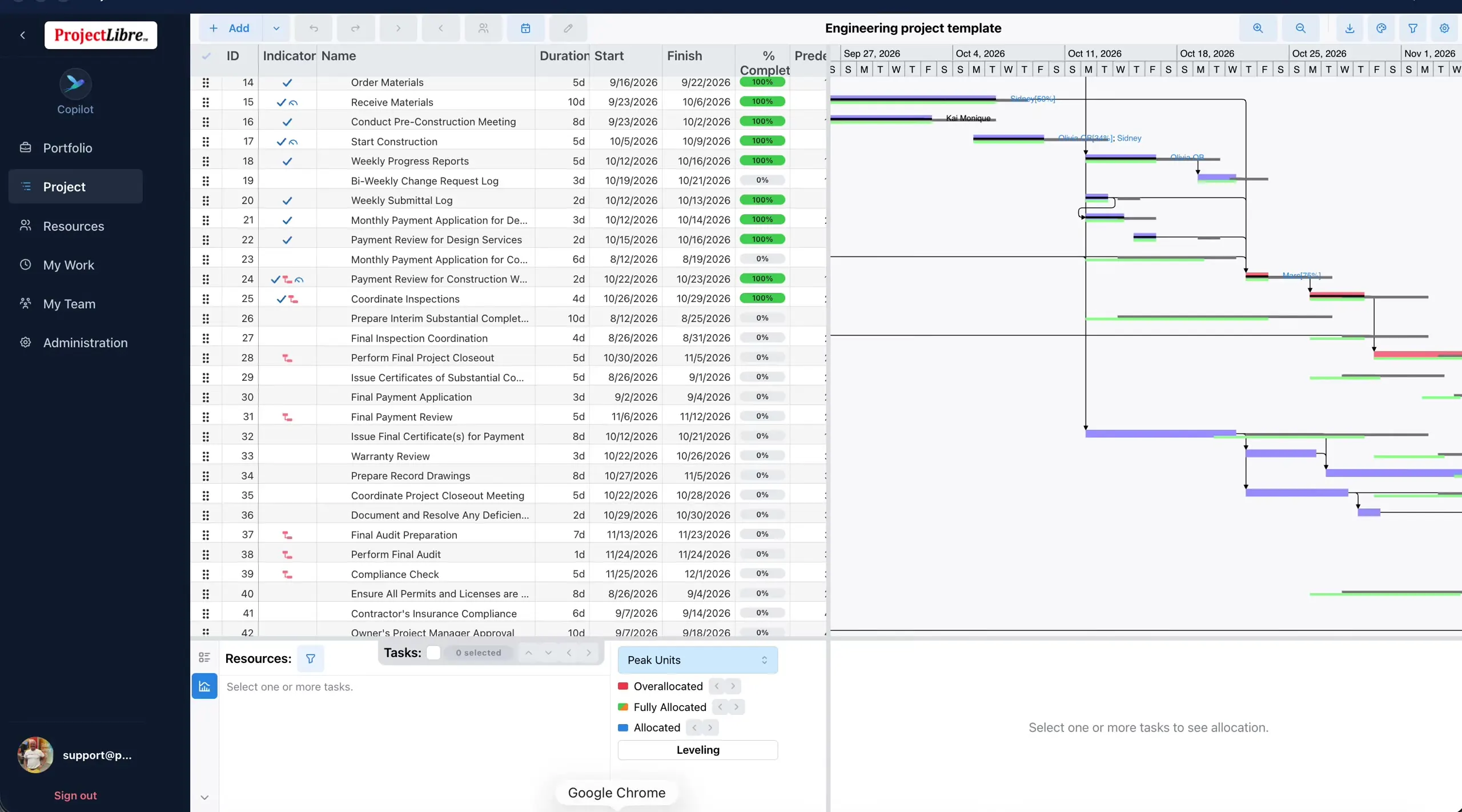Open Project in sidebar
Image resolution: width=1462 pixels, height=812 pixels.
click(x=75, y=187)
